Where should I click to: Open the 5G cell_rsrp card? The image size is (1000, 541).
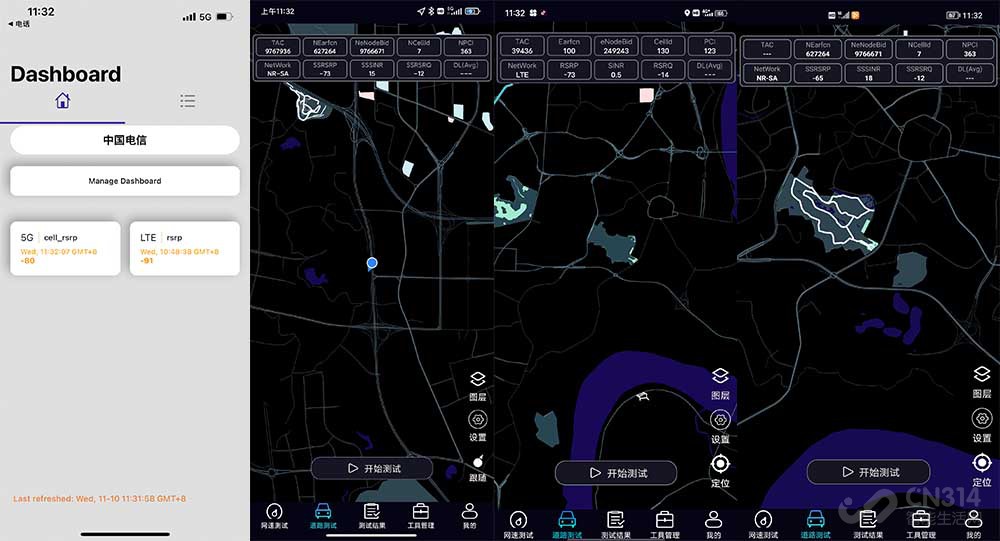point(65,248)
